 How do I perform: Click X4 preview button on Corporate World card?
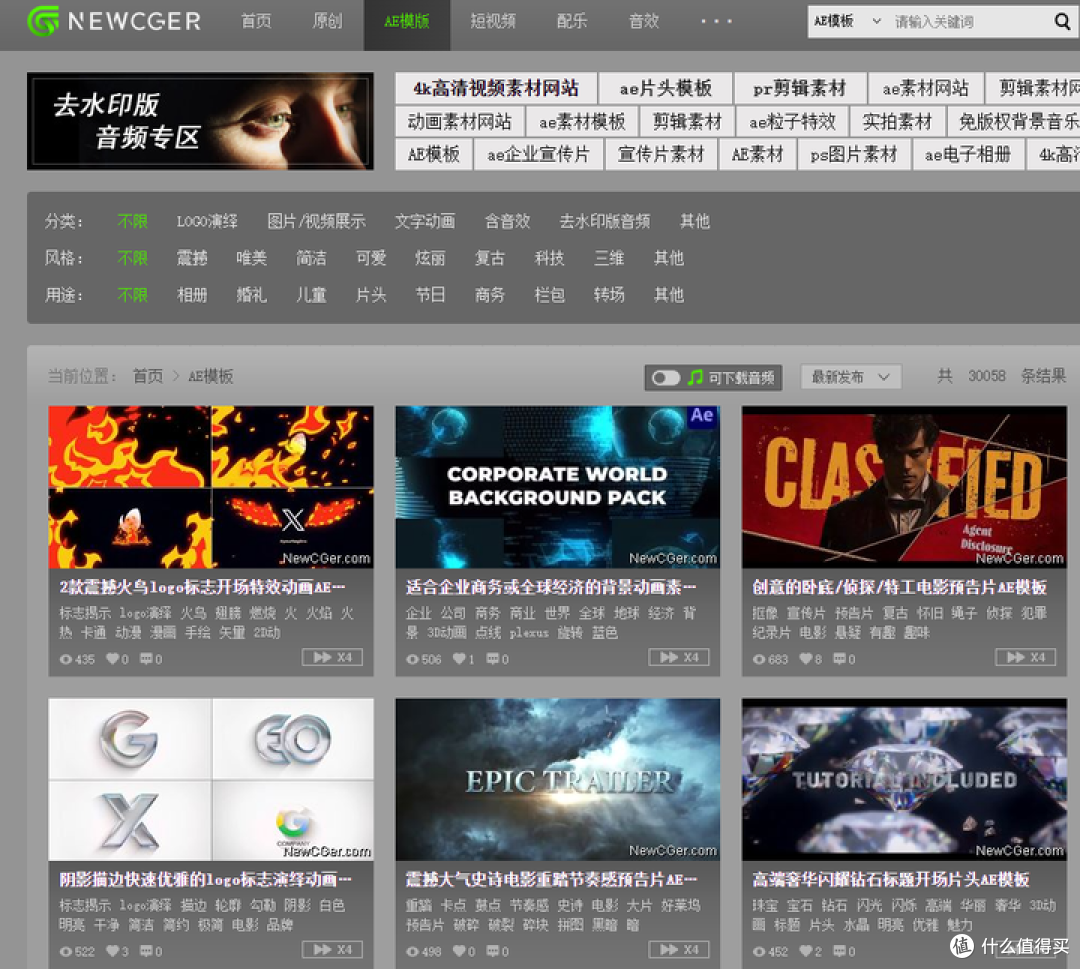tap(678, 658)
